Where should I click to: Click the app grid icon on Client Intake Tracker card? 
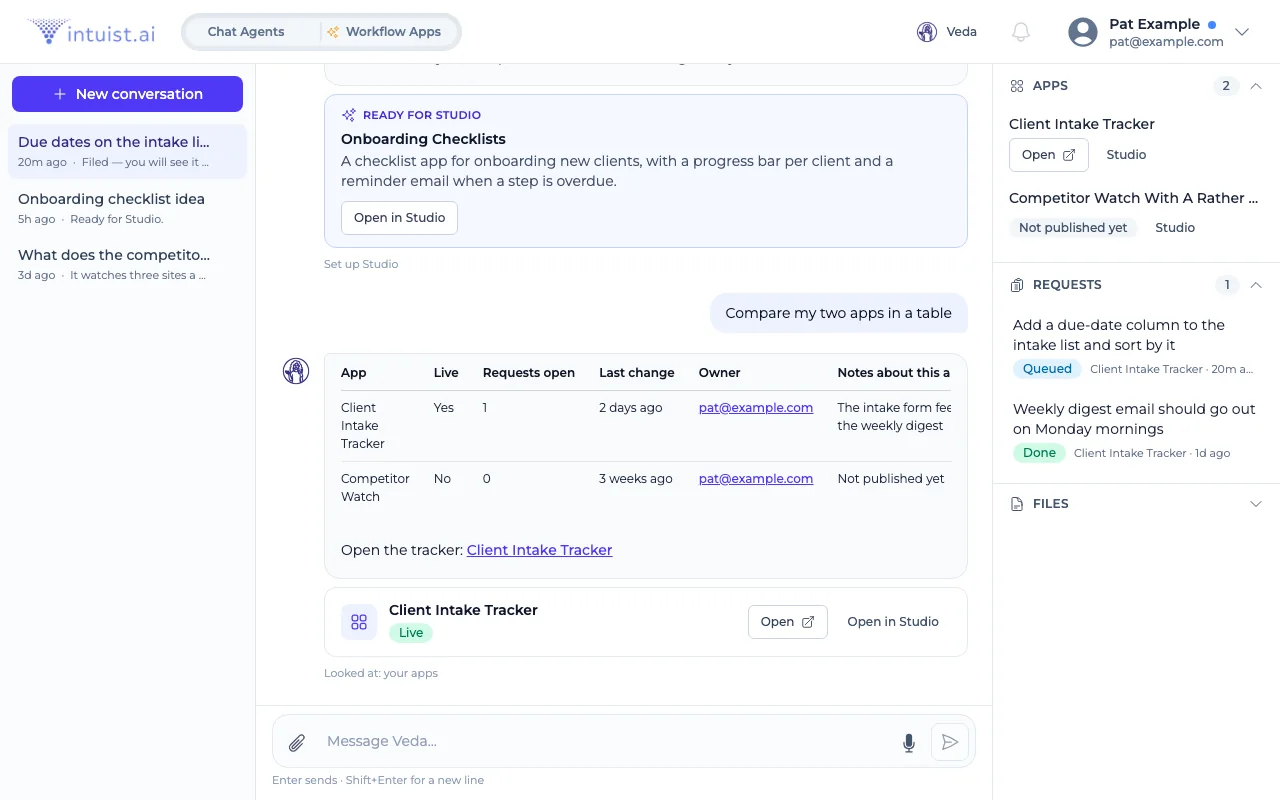click(x=359, y=622)
